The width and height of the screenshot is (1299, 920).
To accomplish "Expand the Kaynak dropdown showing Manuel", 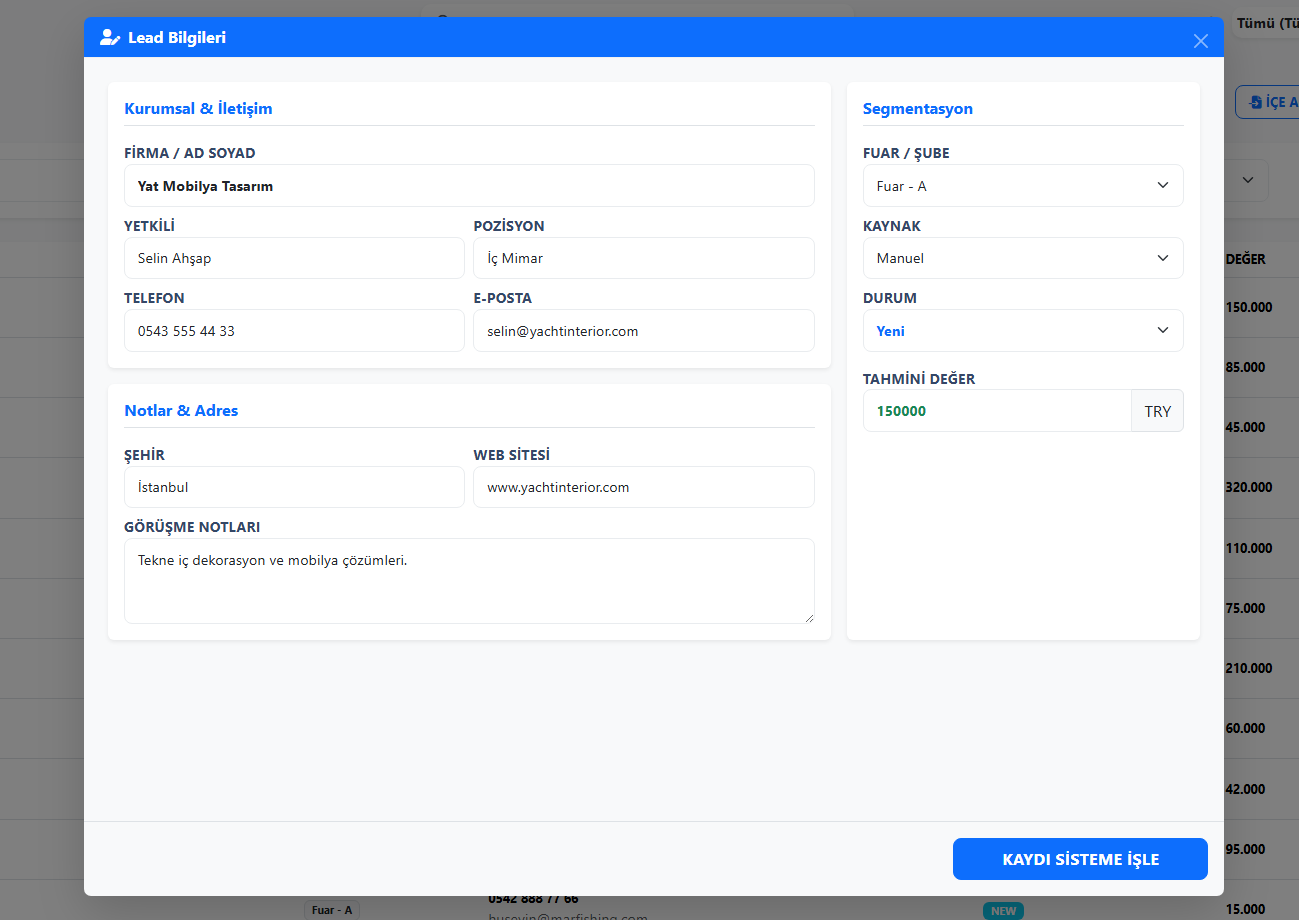I will (x=1022, y=258).
